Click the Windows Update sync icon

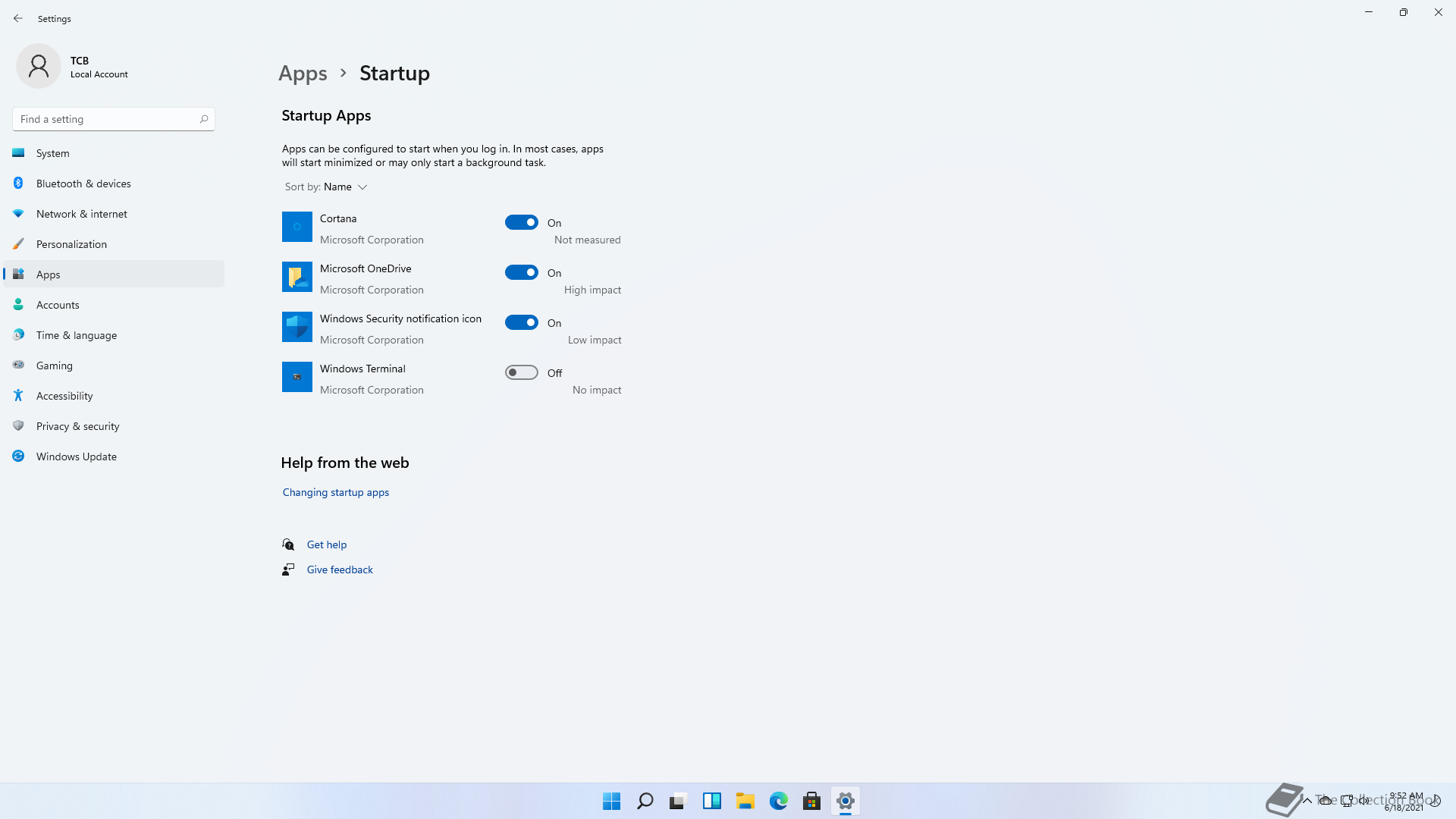pyautogui.click(x=18, y=456)
